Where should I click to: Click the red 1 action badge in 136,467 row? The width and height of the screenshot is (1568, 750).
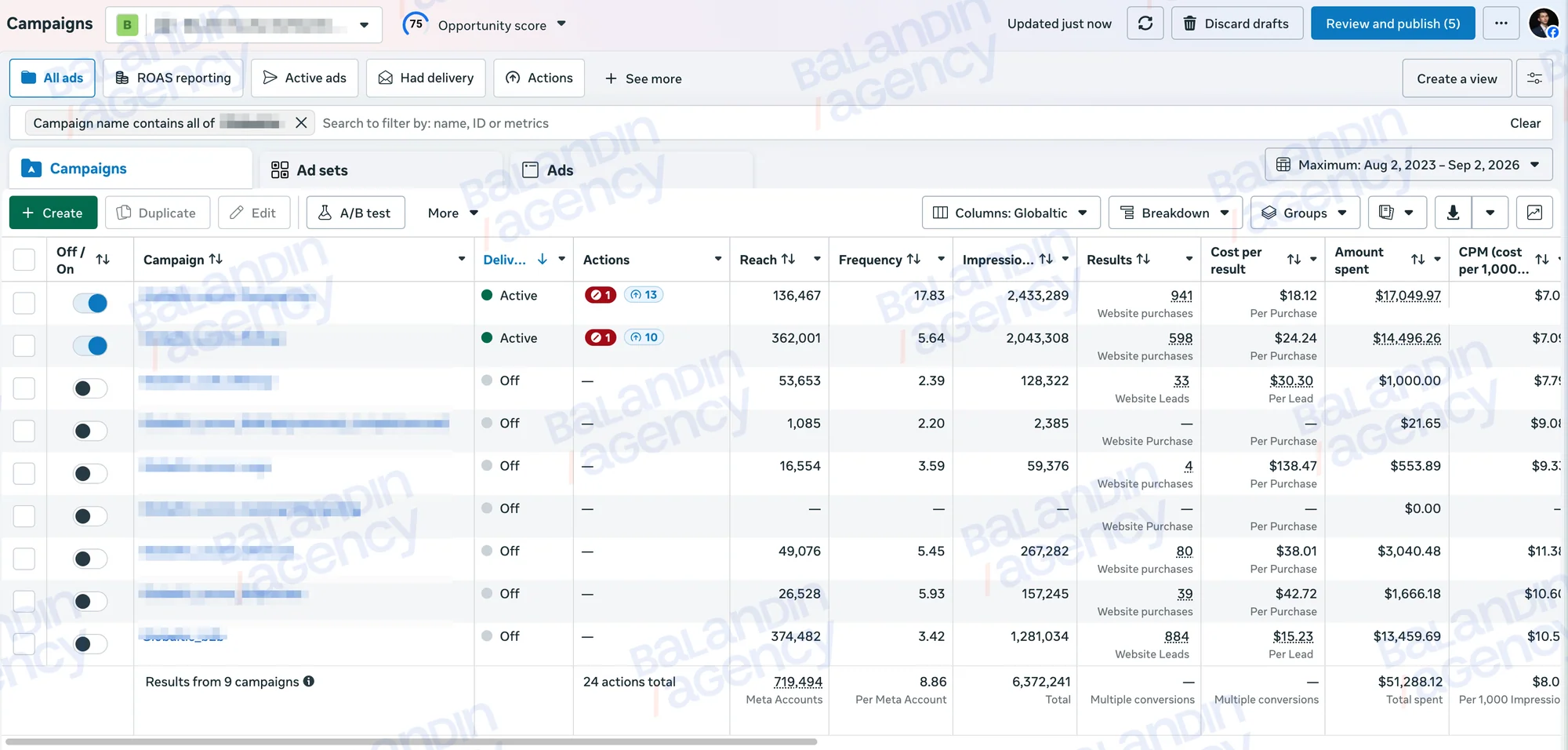coord(601,295)
